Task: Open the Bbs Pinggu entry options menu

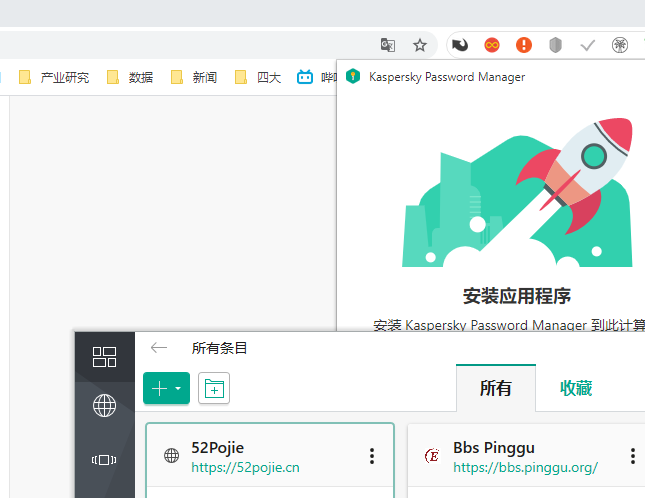Action: pos(633,456)
